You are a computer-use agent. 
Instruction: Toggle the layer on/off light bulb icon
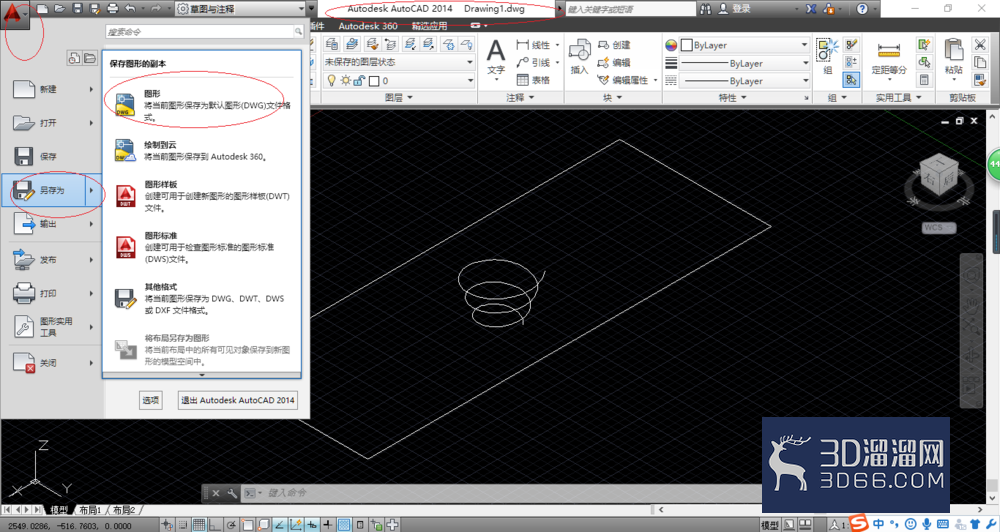tap(332, 80)
